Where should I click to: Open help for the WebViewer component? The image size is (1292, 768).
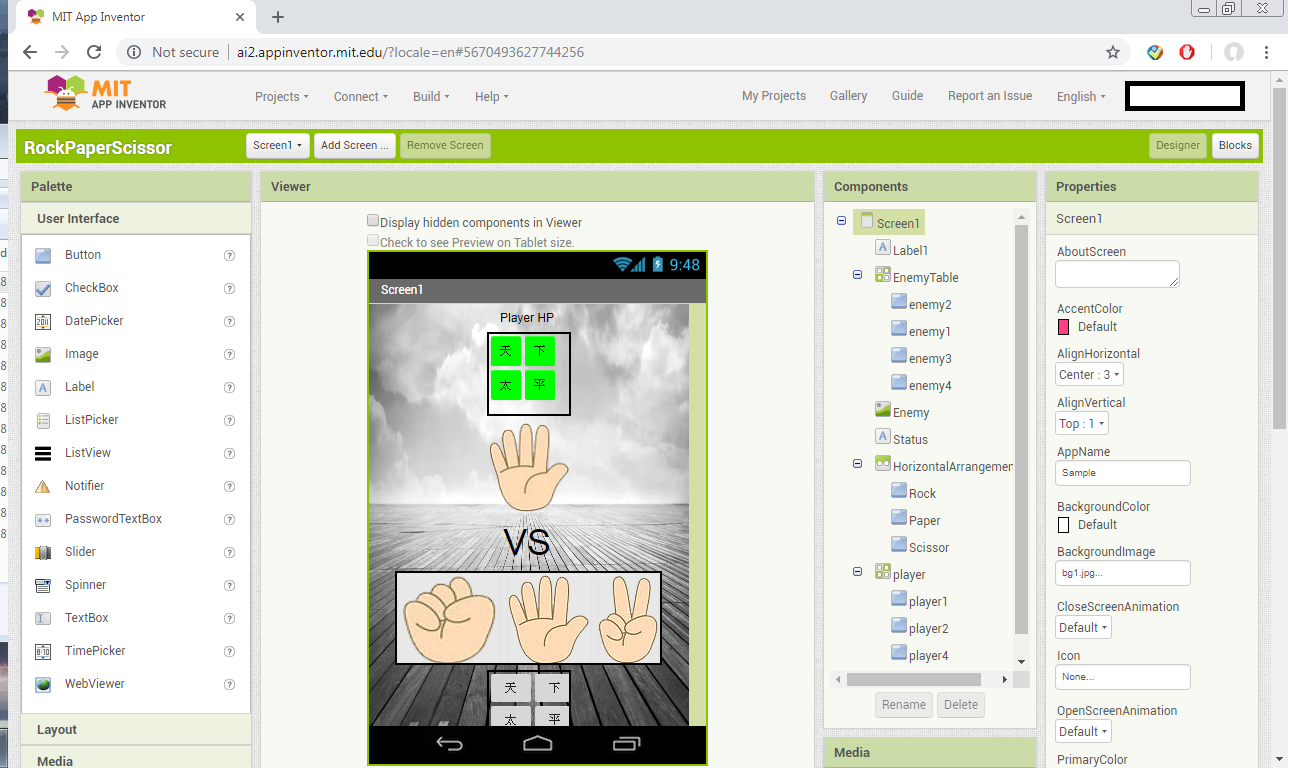point(229,684)
